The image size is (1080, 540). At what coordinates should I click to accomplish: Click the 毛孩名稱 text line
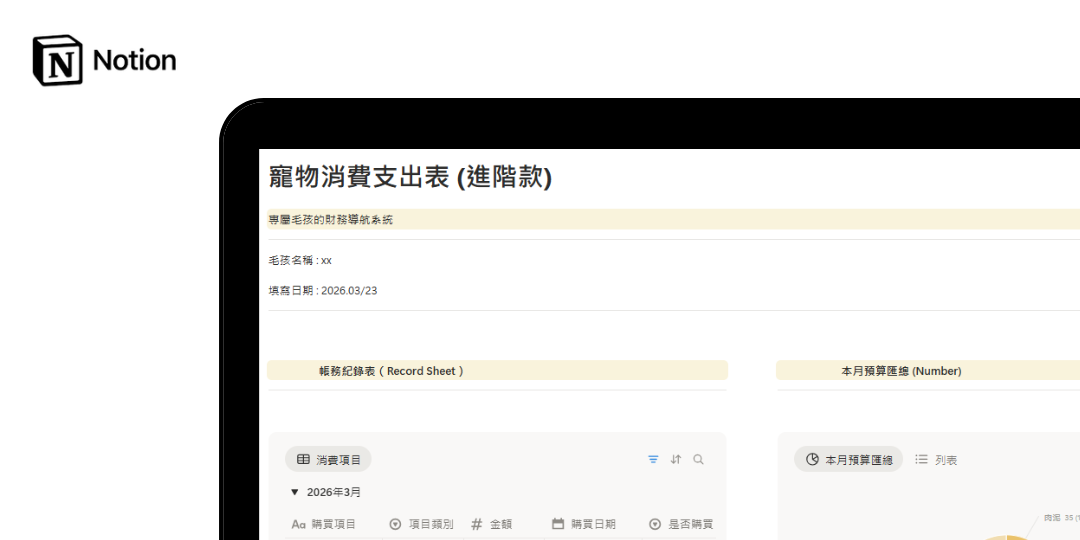click(x=300, y=260)
